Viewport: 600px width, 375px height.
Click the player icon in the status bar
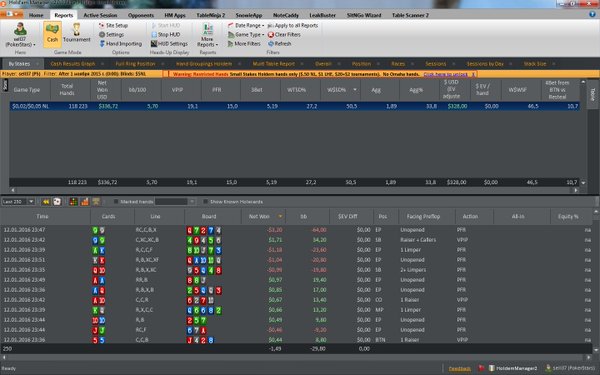click(548, 368)
